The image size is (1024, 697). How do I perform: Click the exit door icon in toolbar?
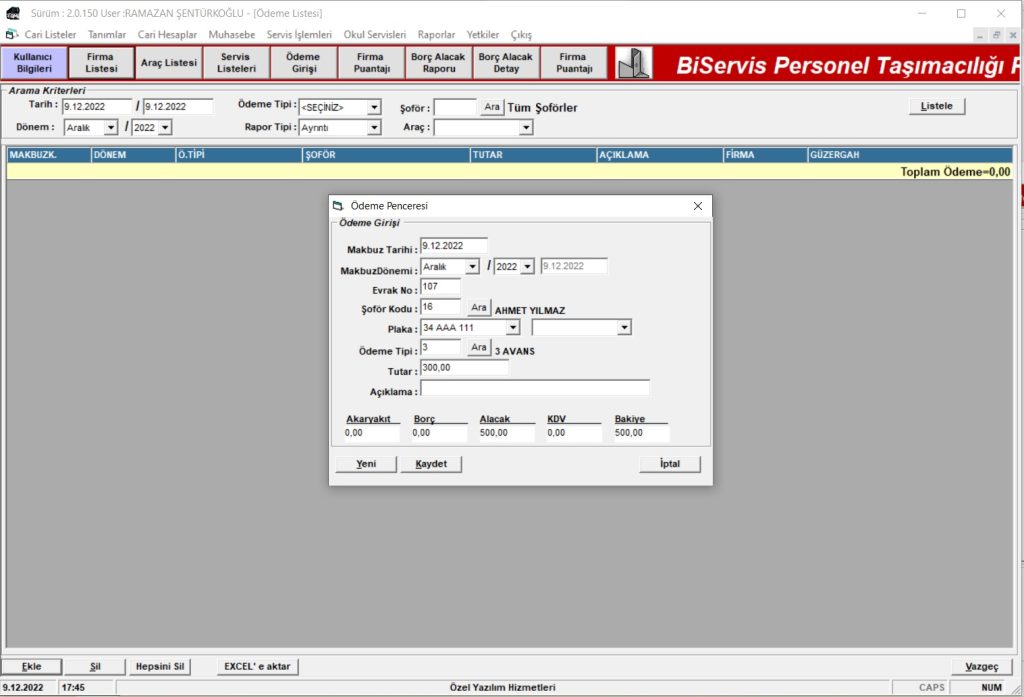[634, 63]
